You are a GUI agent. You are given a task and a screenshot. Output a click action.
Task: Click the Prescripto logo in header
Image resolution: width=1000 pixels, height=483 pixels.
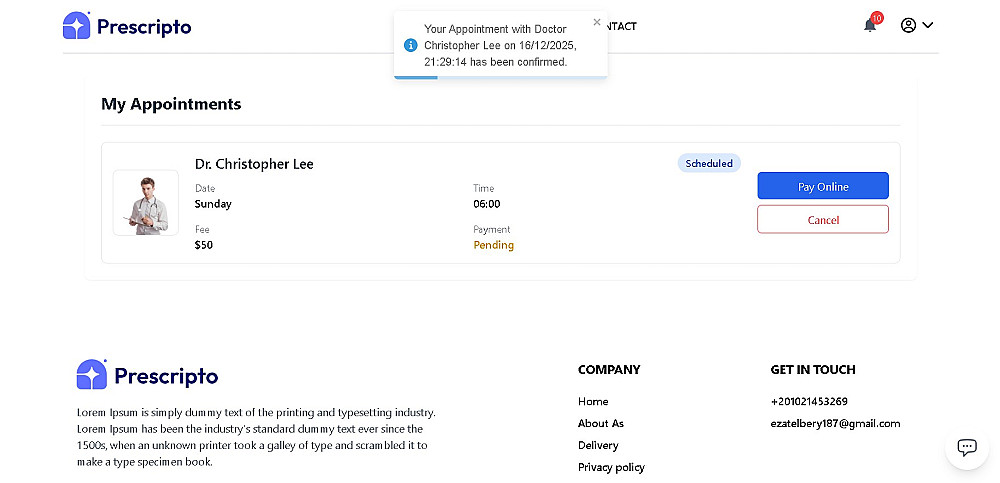click(x=127, y=26)
